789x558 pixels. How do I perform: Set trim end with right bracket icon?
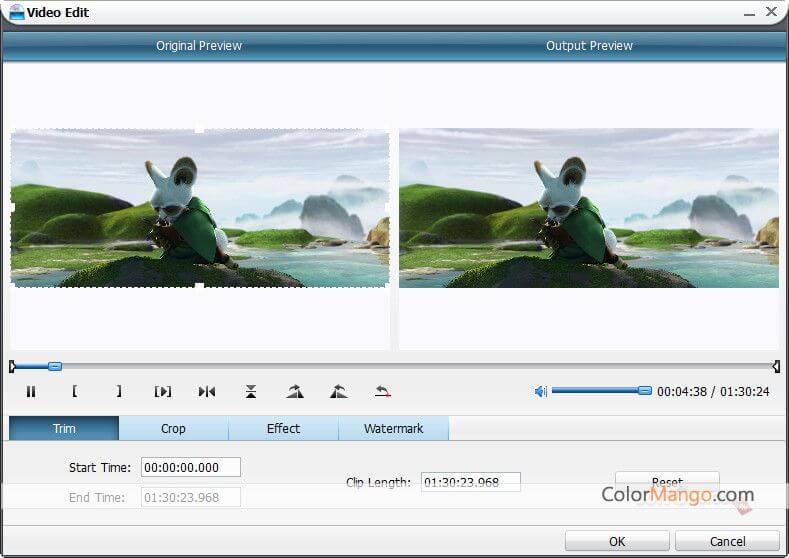pyautogui.click(x=119, y=392)
